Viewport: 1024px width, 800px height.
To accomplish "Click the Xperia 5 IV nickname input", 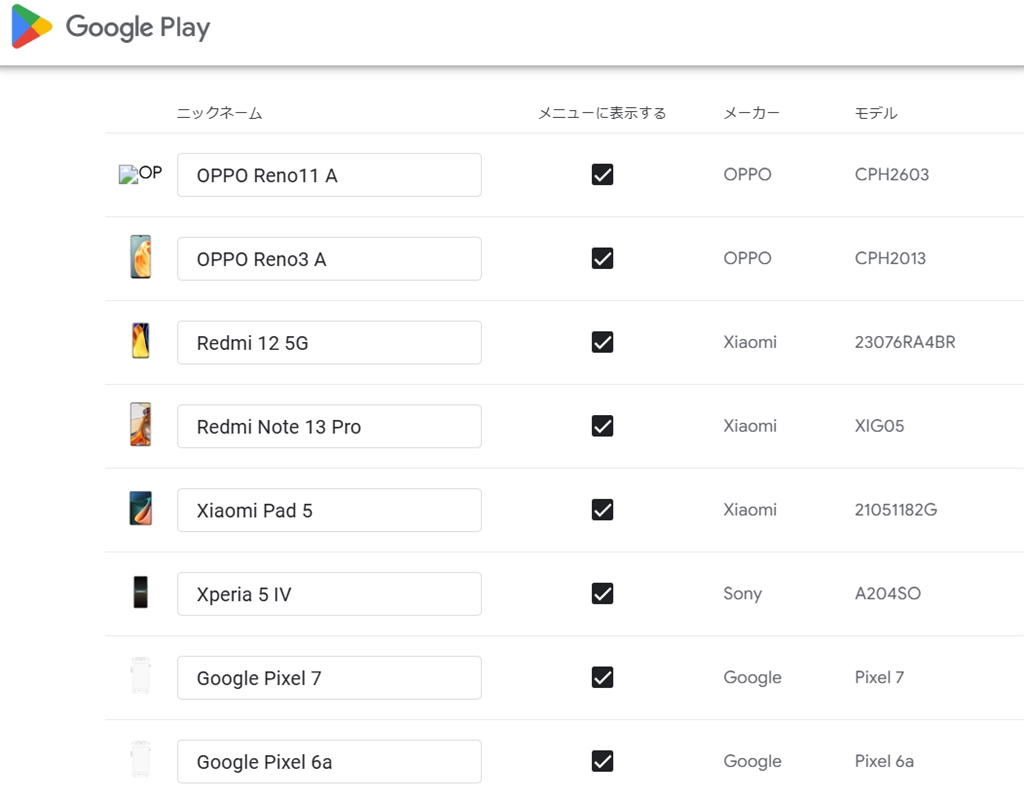I will pyautogui.click(x=329, y=594).
